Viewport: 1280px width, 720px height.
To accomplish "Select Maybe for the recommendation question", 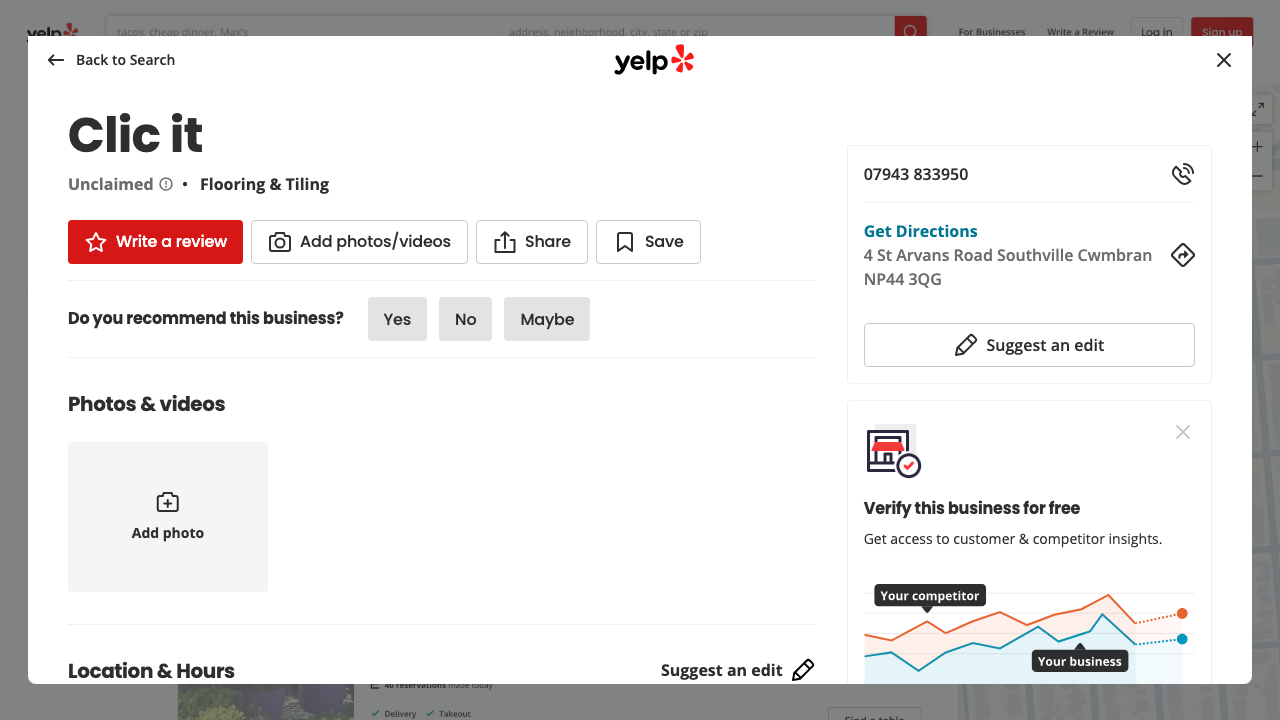I will (546, 318).
